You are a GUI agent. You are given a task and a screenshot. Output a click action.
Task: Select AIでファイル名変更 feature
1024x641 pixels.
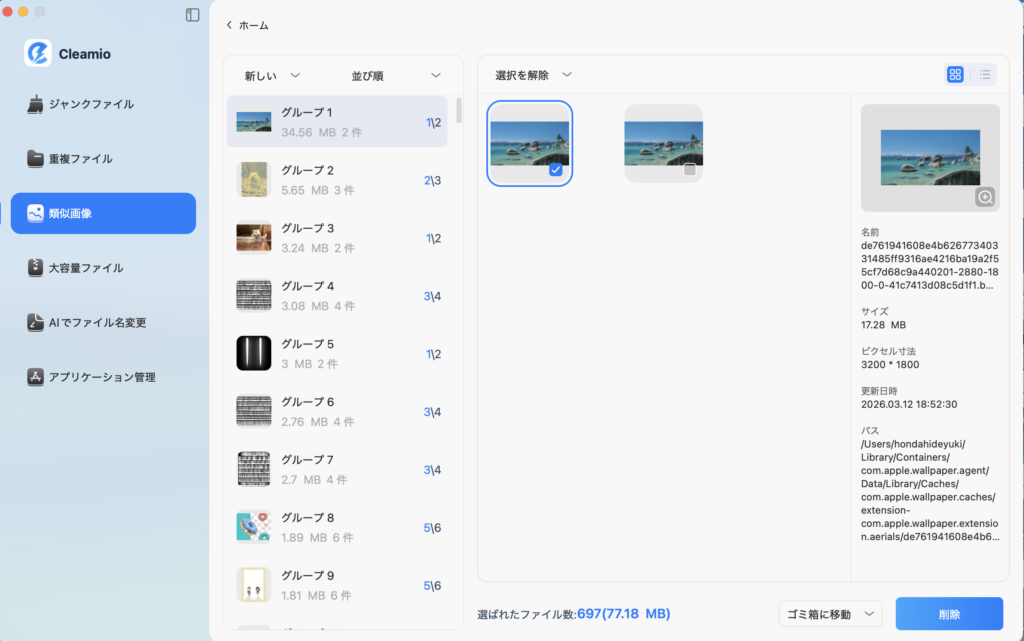(103, 322)
